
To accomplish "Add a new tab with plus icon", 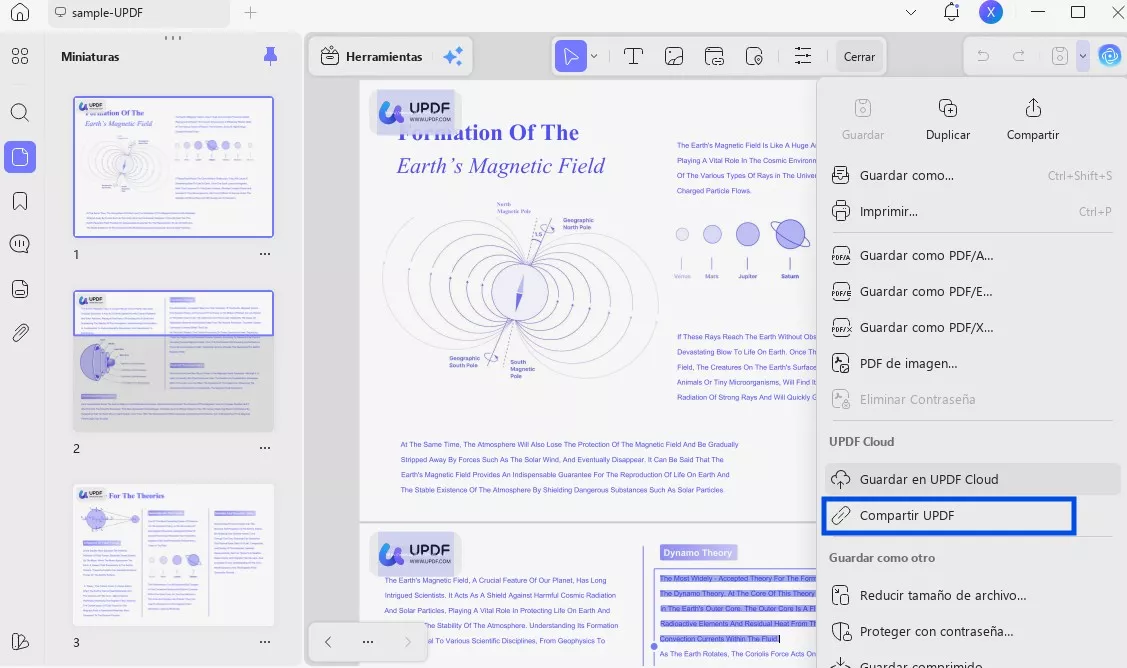I will [x=250, y=12].
